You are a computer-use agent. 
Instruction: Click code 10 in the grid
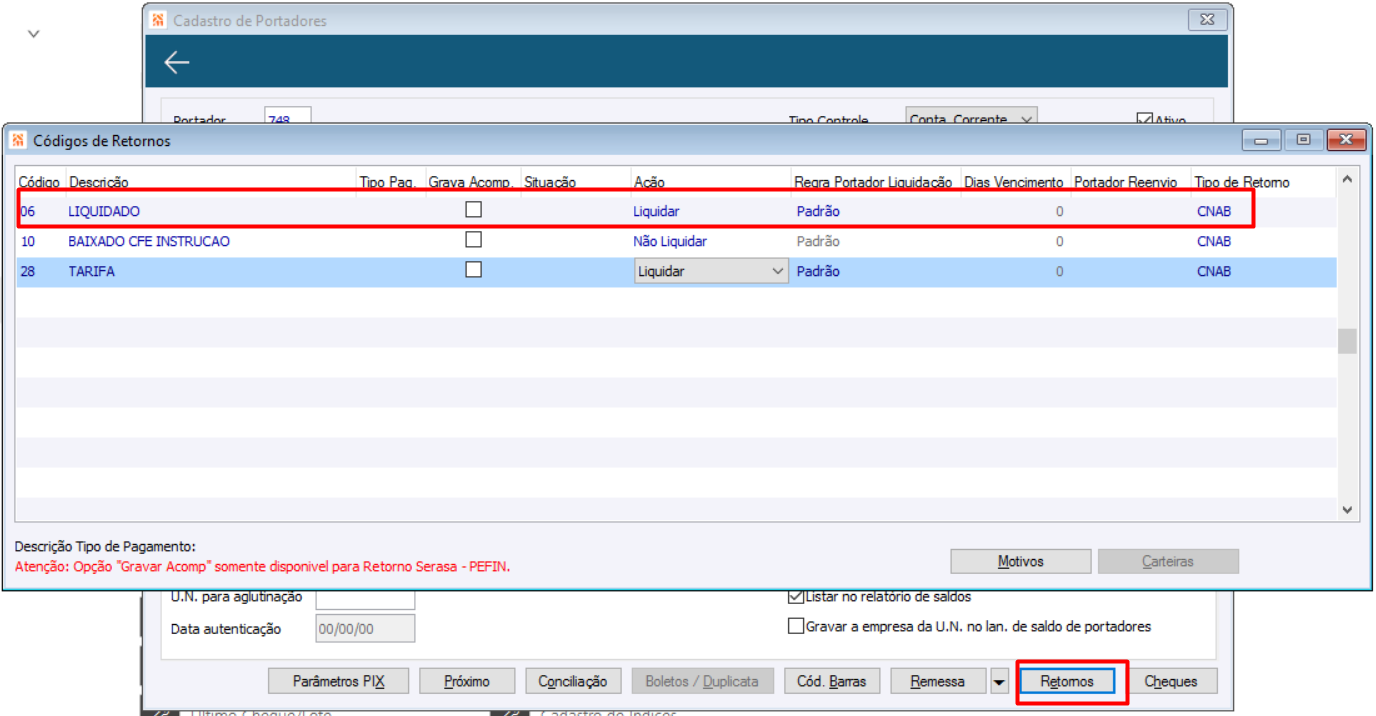coord(28,242)
